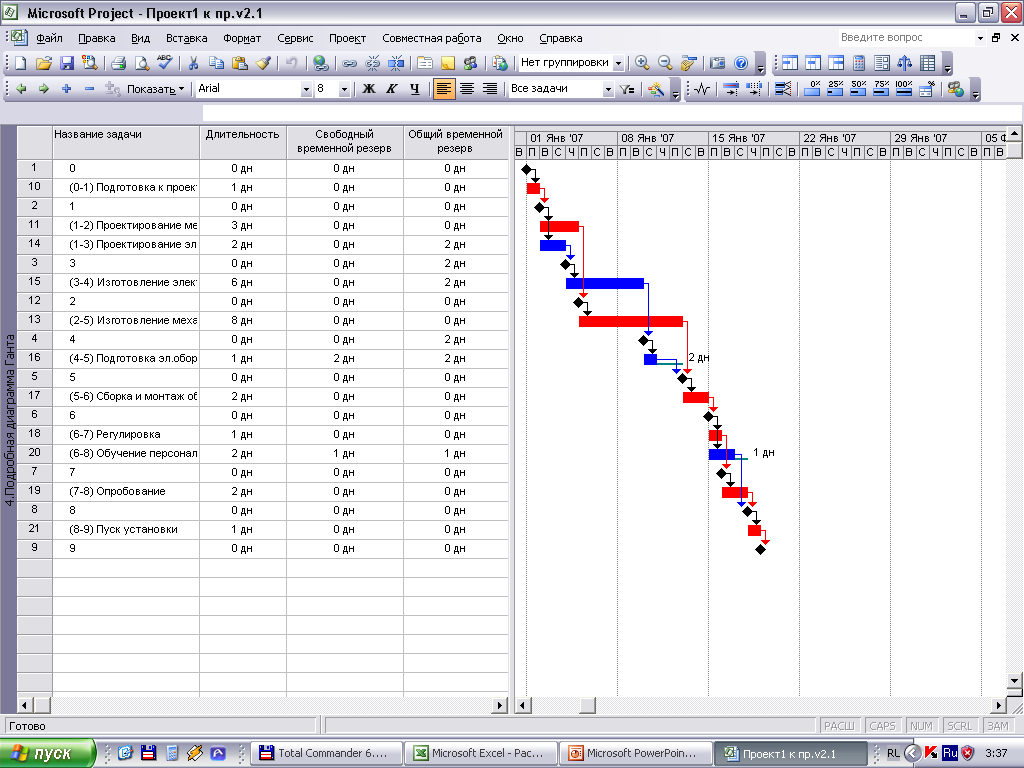The image size is (1024, 768).
Task: Create a new project file
Action: [21, 63]
